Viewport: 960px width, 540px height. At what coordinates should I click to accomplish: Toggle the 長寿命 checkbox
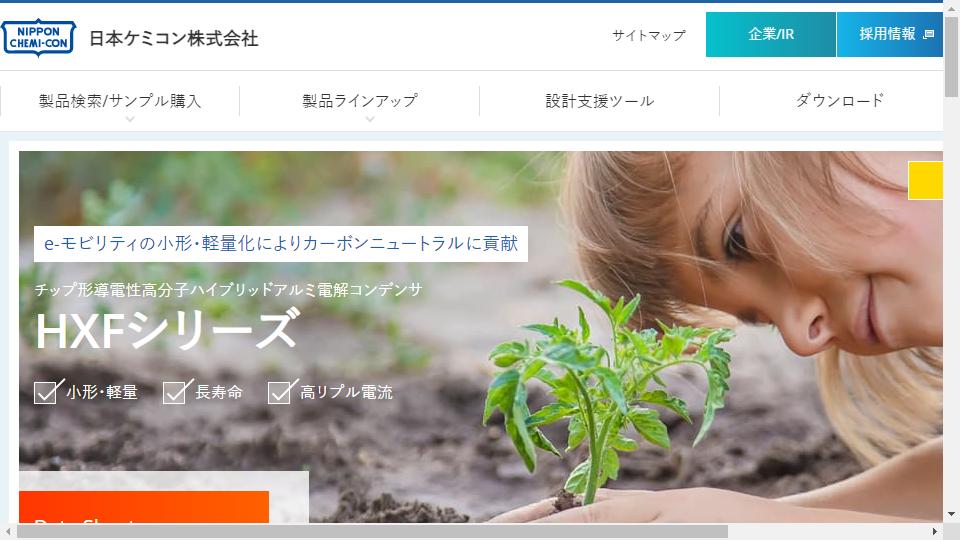tap(175, 392)
